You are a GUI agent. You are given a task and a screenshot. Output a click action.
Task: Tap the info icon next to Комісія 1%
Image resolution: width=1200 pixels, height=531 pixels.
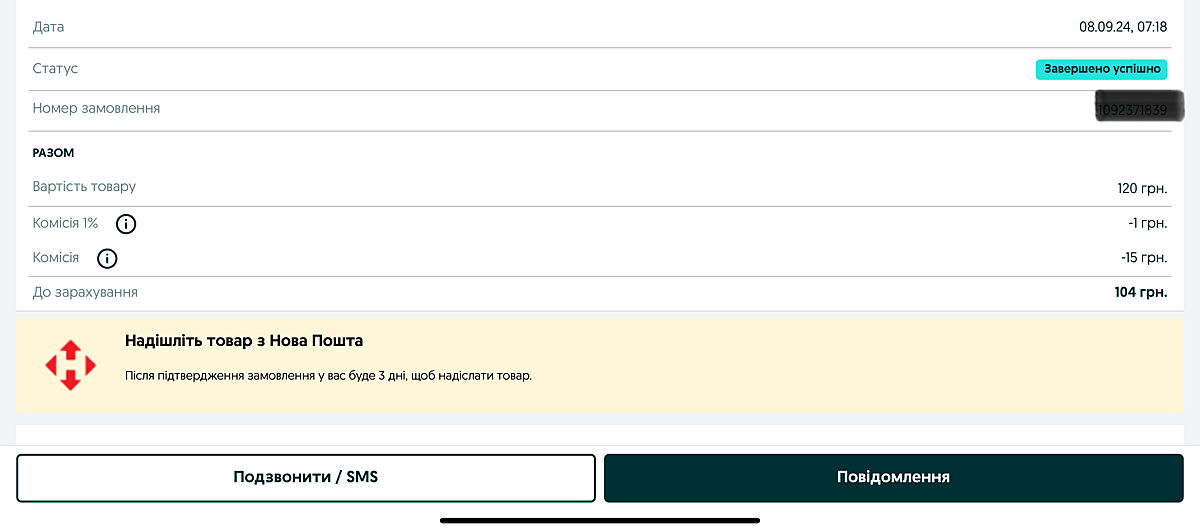coord(126,224)
